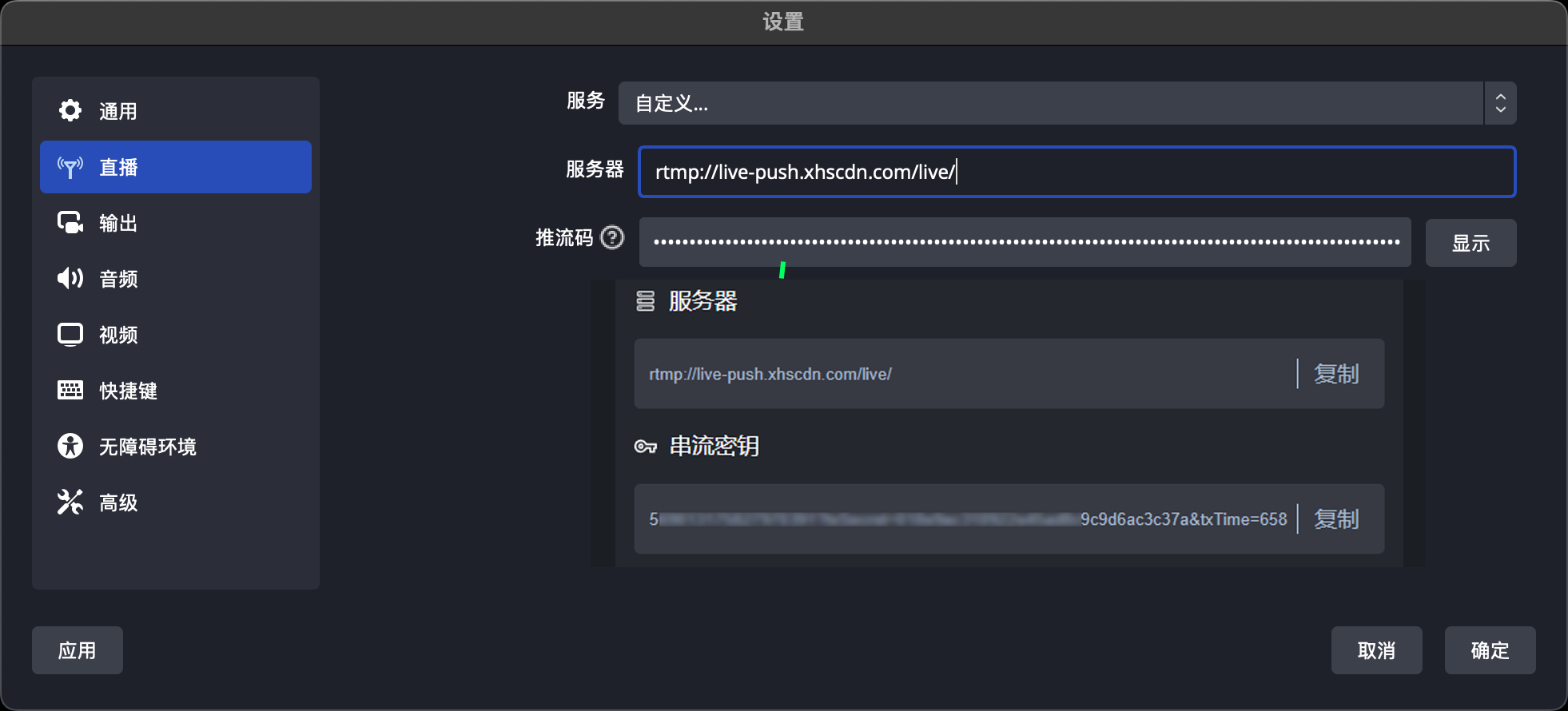Image resolution: width=1568 pixels, height=711 pixels.
Task: Click the Audio speaker icon
Action: (x=70, y=278)
